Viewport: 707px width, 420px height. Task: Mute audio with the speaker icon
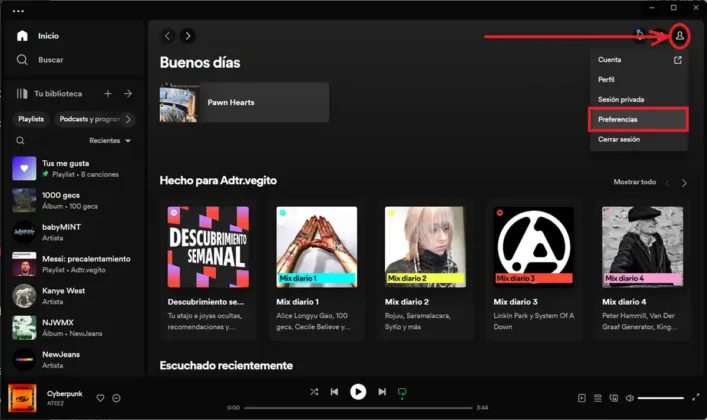[630, 398]
